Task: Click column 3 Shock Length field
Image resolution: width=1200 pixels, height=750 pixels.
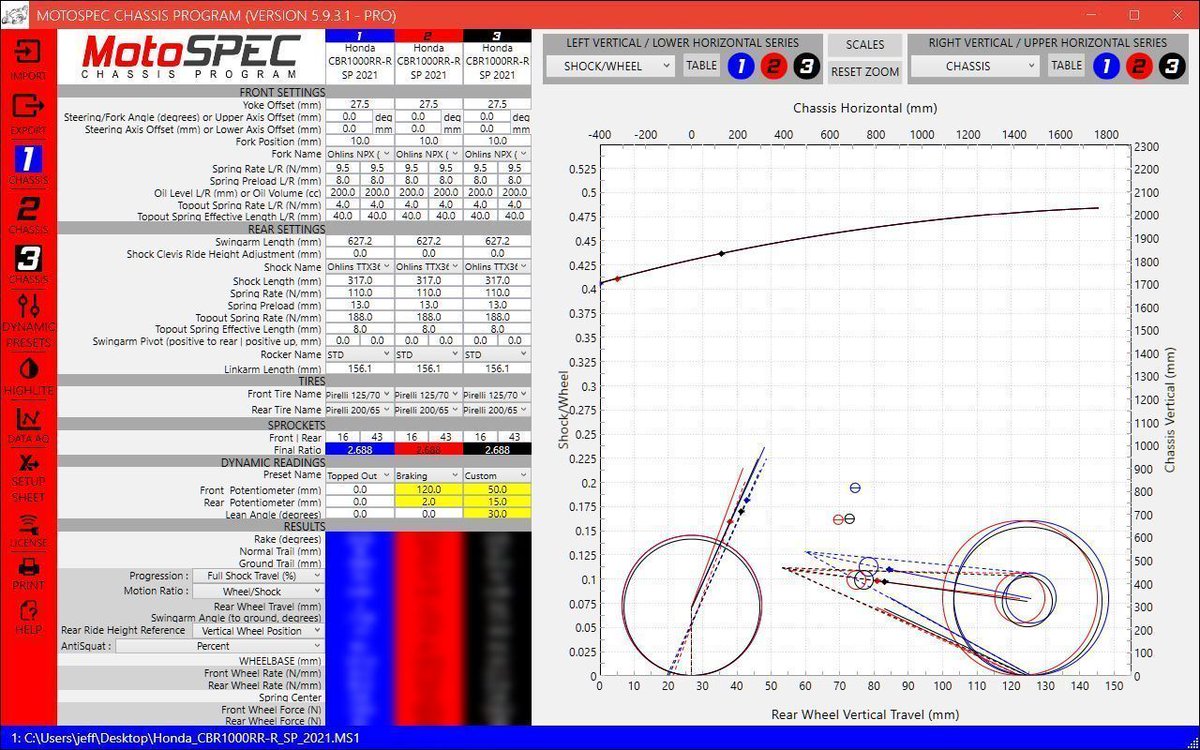Action: pos(497,281)
